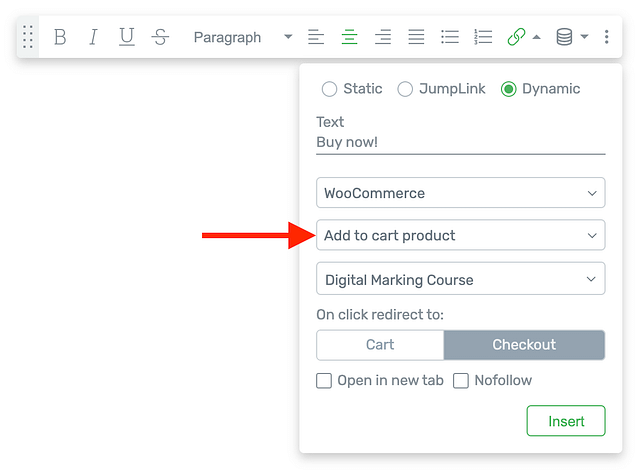Toggle bold formatting
Screen dimensions: 639x472
click(x=60, y=37)
